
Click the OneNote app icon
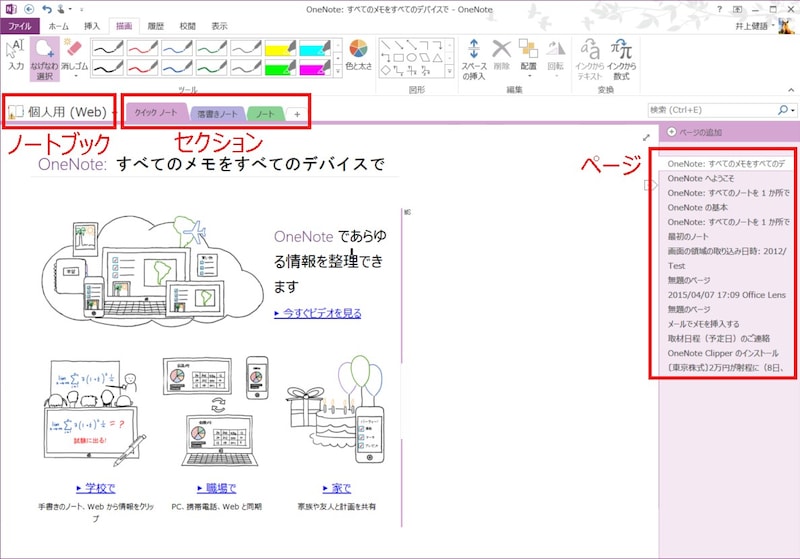[x=11, y=9]
